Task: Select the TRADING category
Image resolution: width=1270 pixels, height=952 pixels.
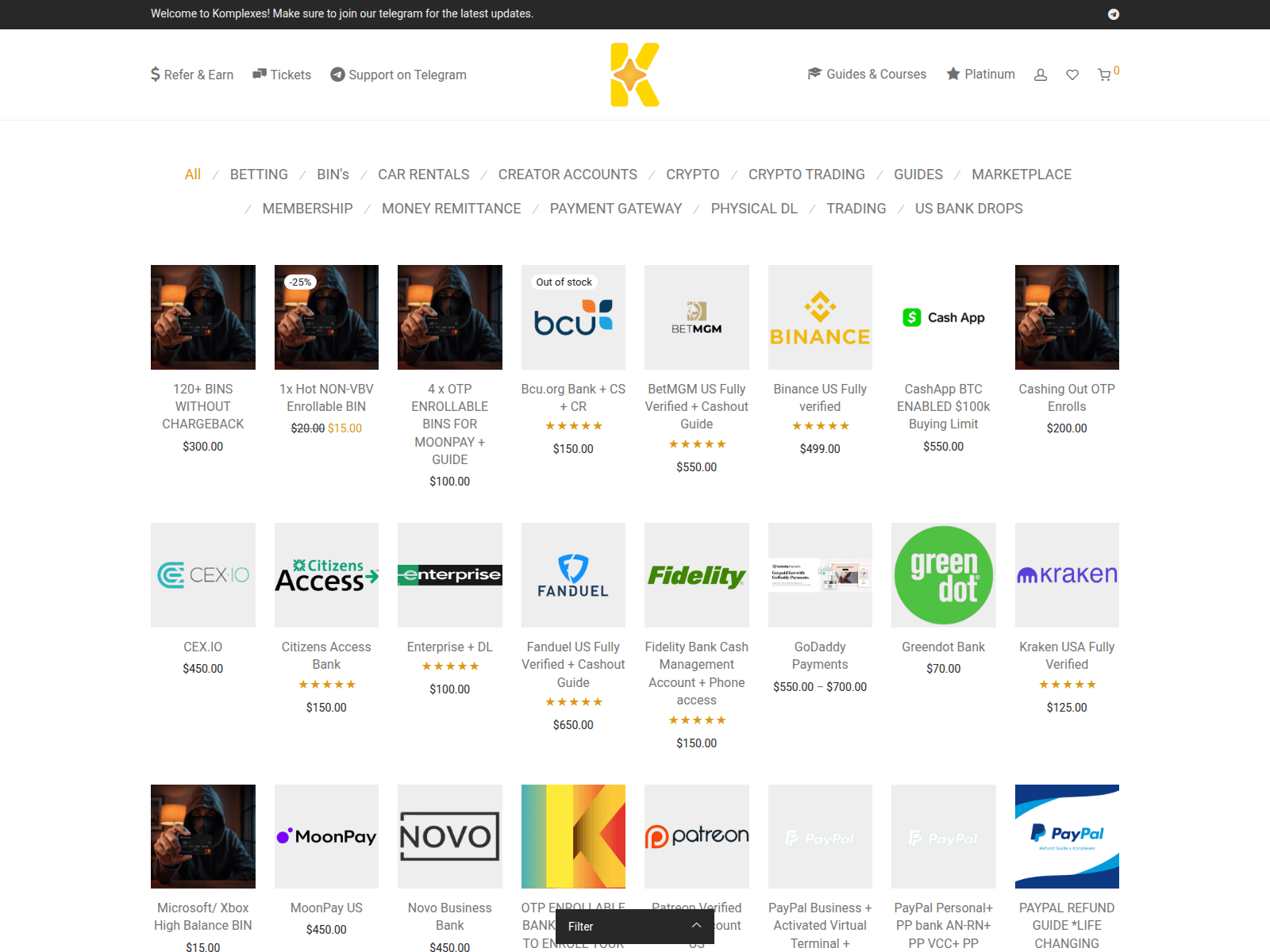Action: click(856, 209)
